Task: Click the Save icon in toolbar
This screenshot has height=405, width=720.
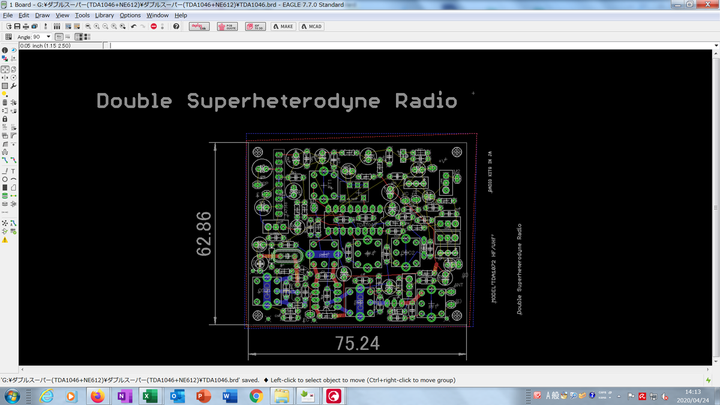Action: 18,26
